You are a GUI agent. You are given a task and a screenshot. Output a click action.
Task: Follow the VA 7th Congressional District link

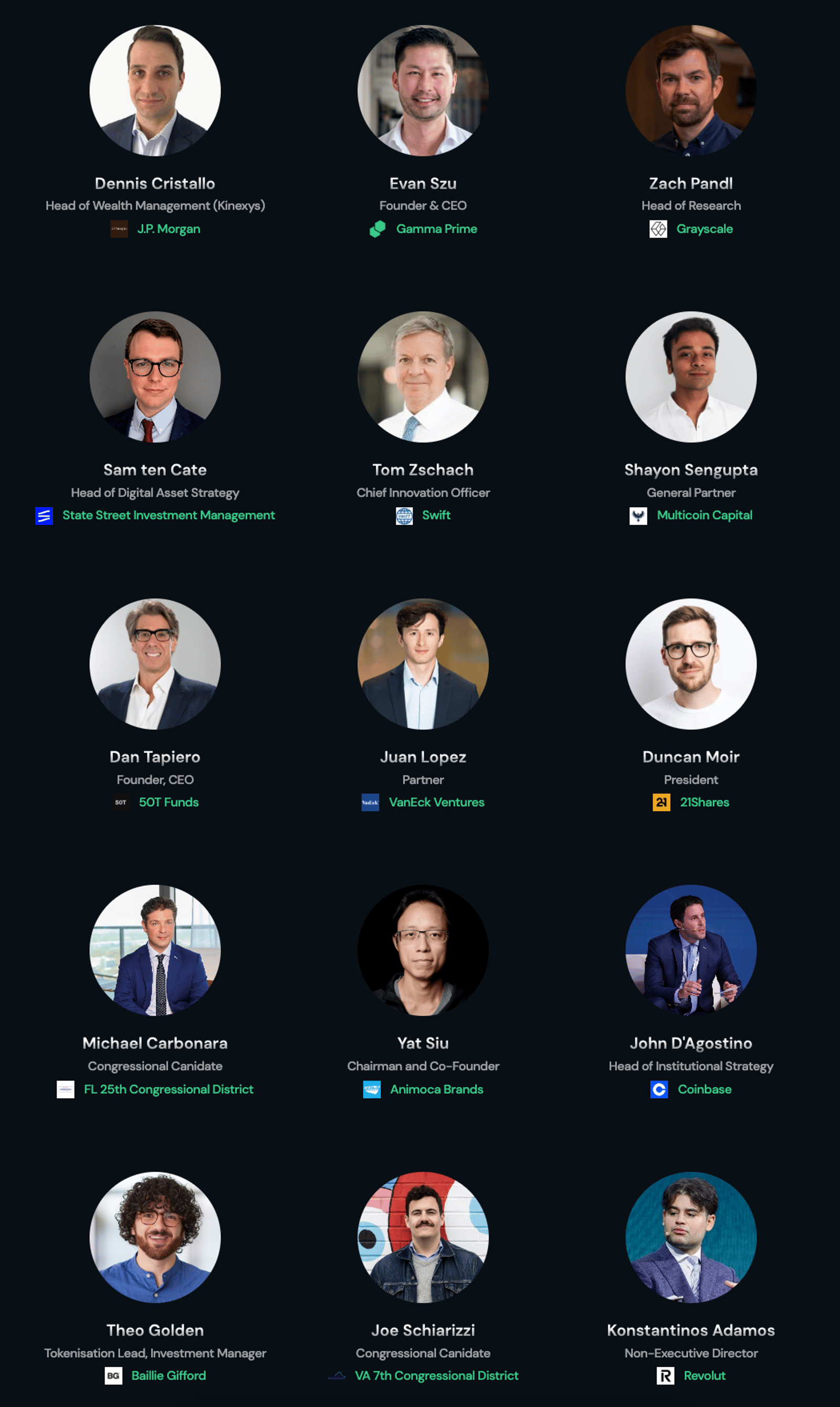pyautogui.click(x=436, y=1375)
